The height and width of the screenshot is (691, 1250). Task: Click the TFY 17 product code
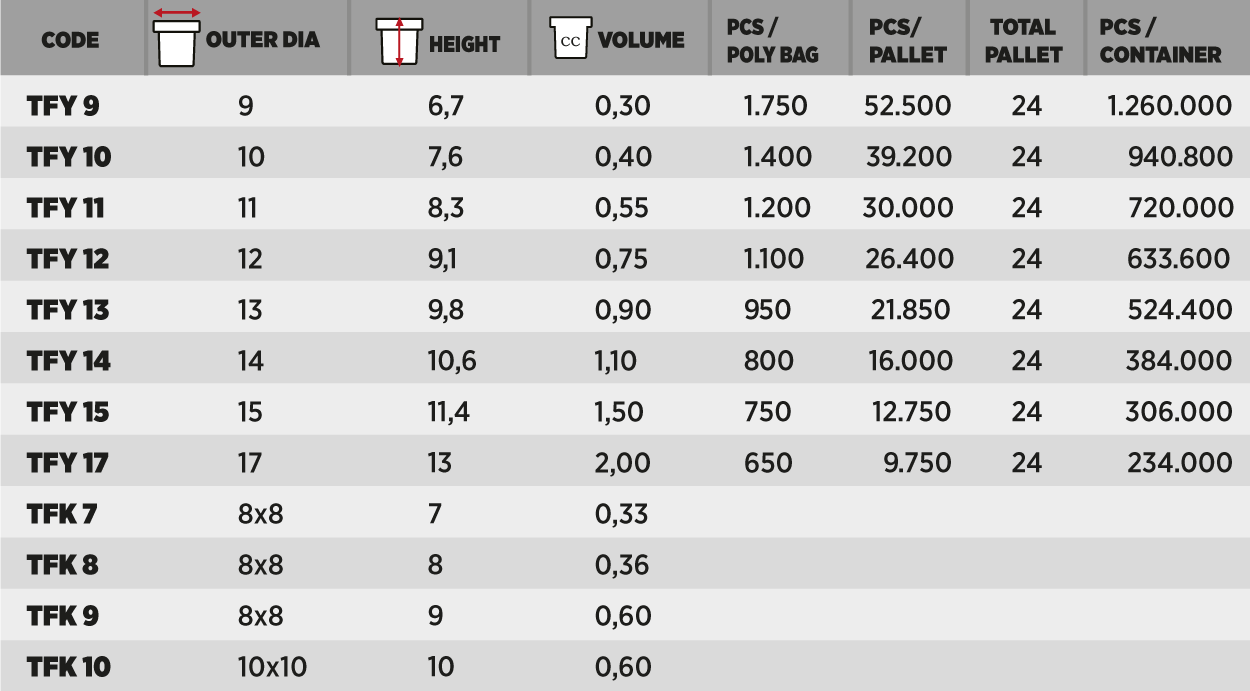point(68,463)
